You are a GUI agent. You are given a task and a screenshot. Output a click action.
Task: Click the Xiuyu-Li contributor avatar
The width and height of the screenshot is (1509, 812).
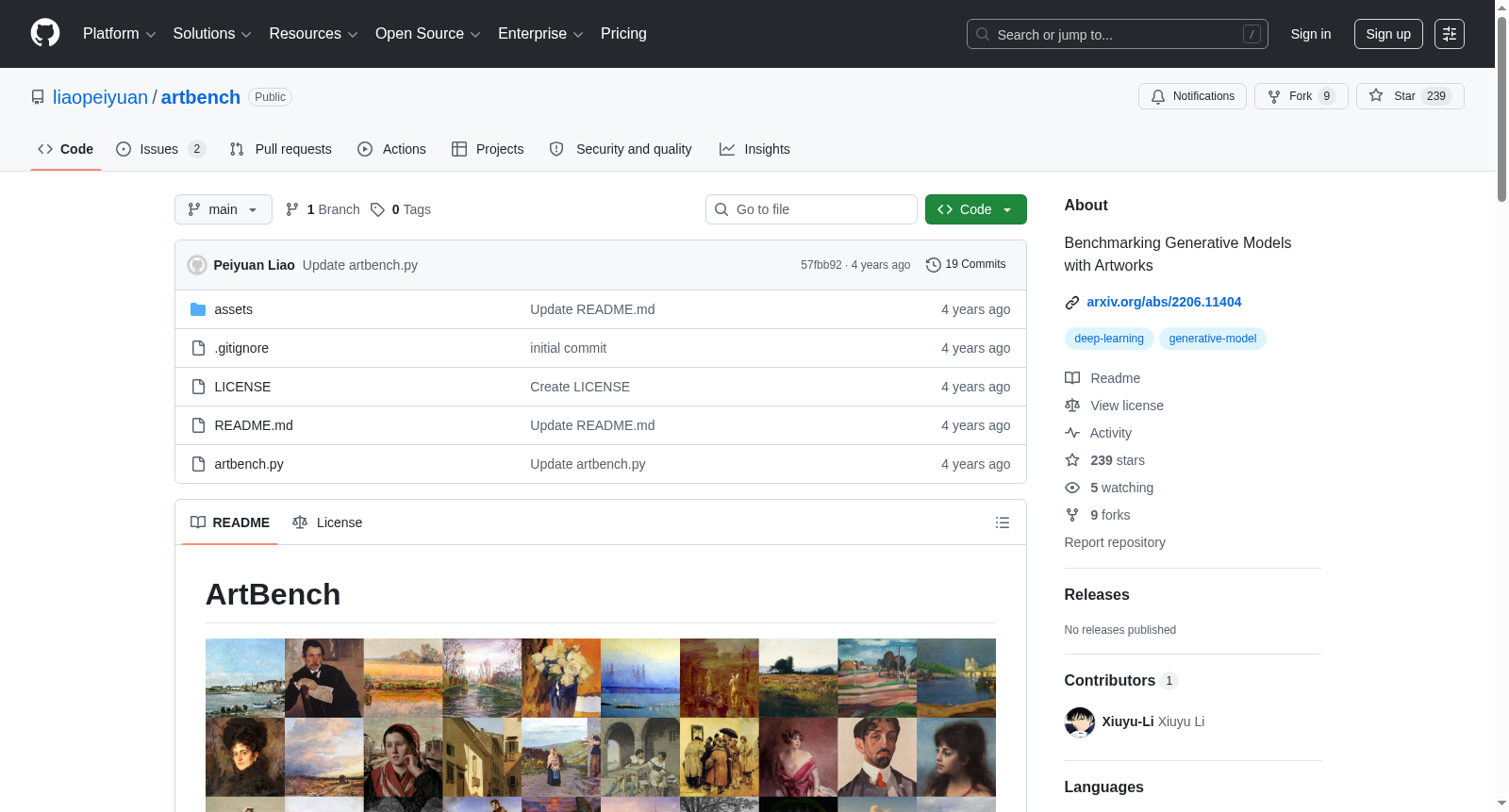coord(1080,721)
